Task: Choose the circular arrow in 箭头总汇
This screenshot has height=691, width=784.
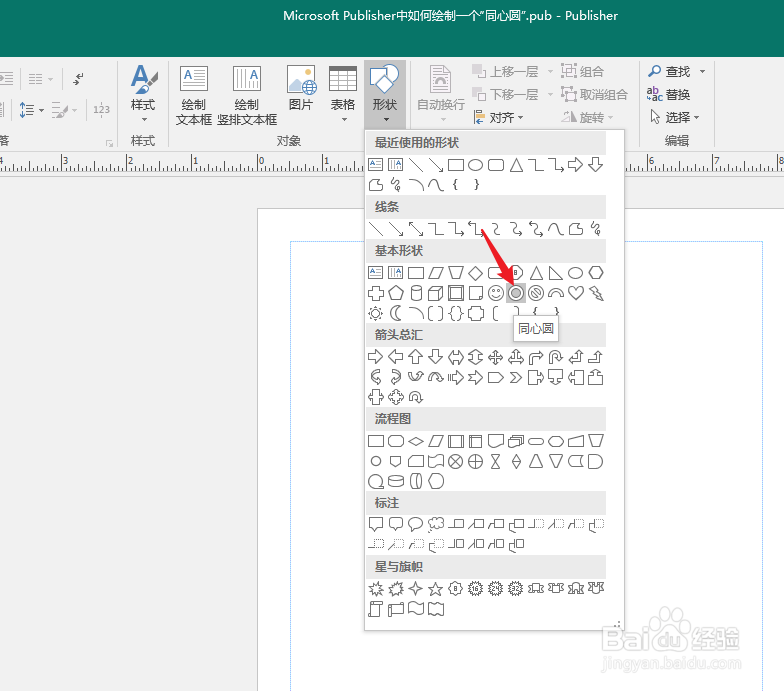Action: 416,398
